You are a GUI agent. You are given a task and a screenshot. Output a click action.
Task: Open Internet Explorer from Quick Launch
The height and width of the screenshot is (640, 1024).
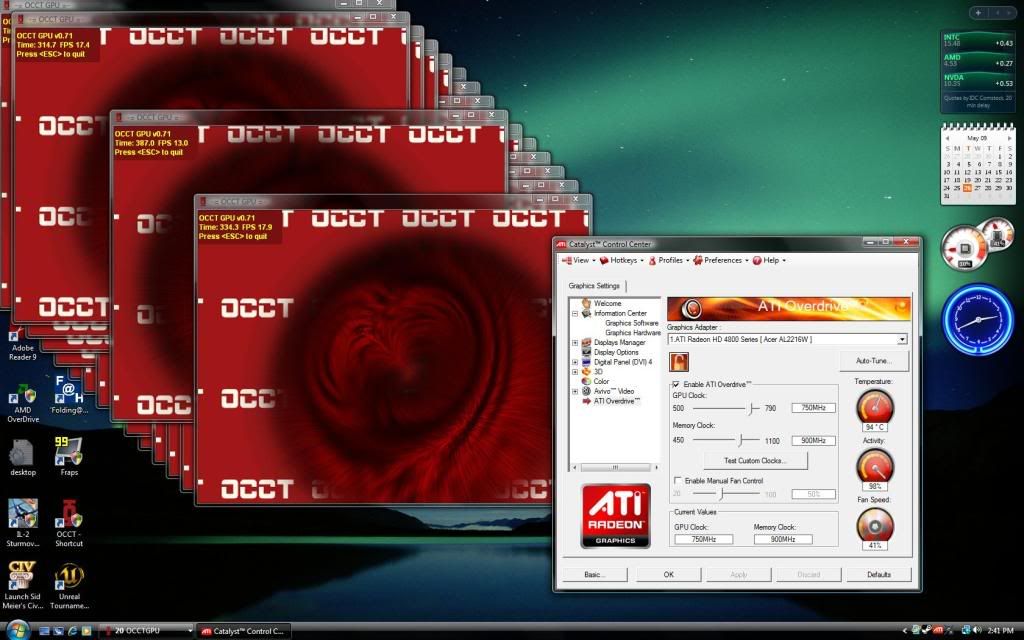72,631
